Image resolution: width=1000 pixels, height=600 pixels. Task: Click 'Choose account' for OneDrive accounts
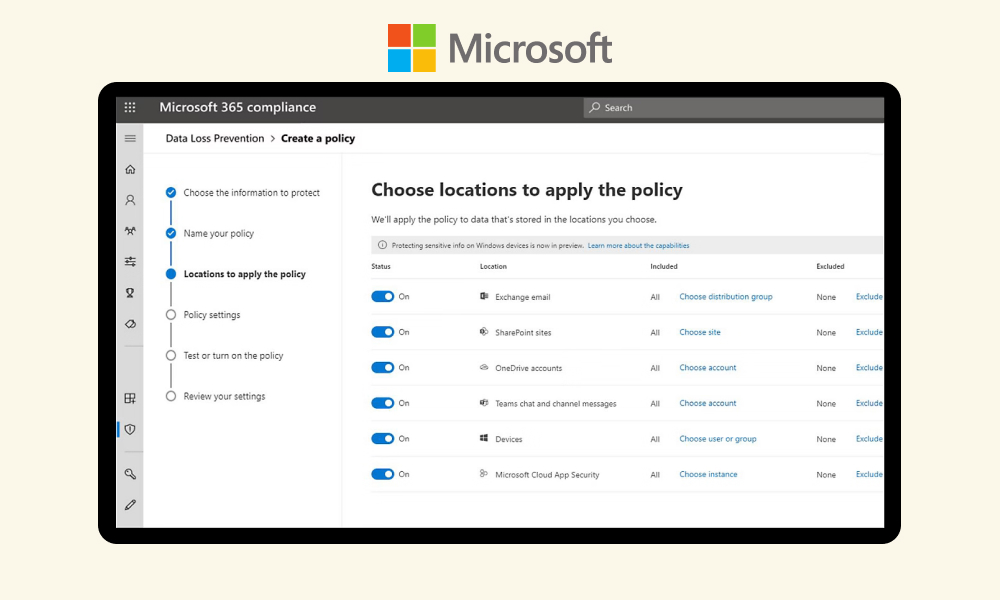[708, 368]
